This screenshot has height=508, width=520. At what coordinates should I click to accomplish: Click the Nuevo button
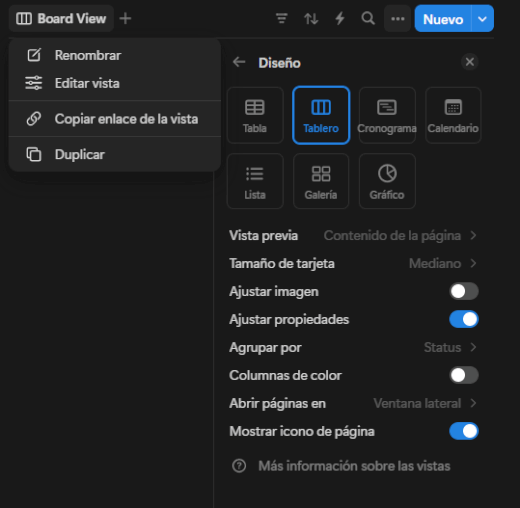click(x=443, y=19)
